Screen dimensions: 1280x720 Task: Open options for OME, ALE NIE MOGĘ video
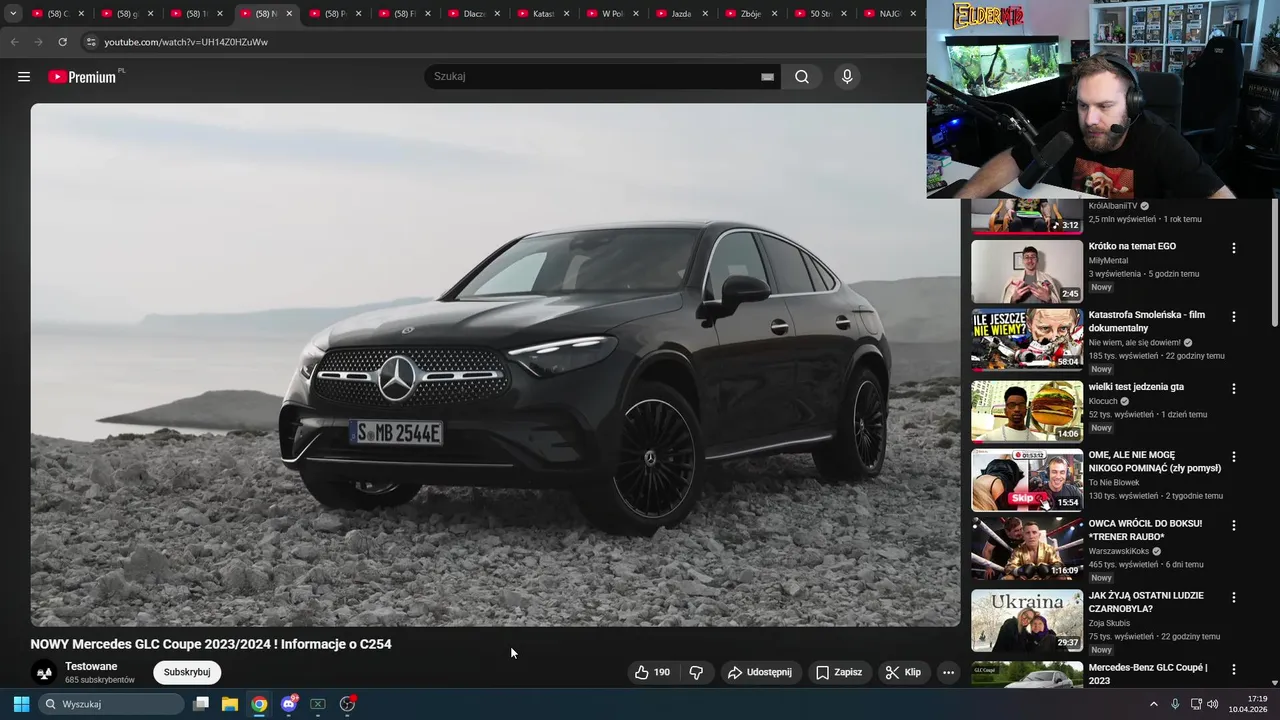pyautogui.click(x=1233, y=457)
